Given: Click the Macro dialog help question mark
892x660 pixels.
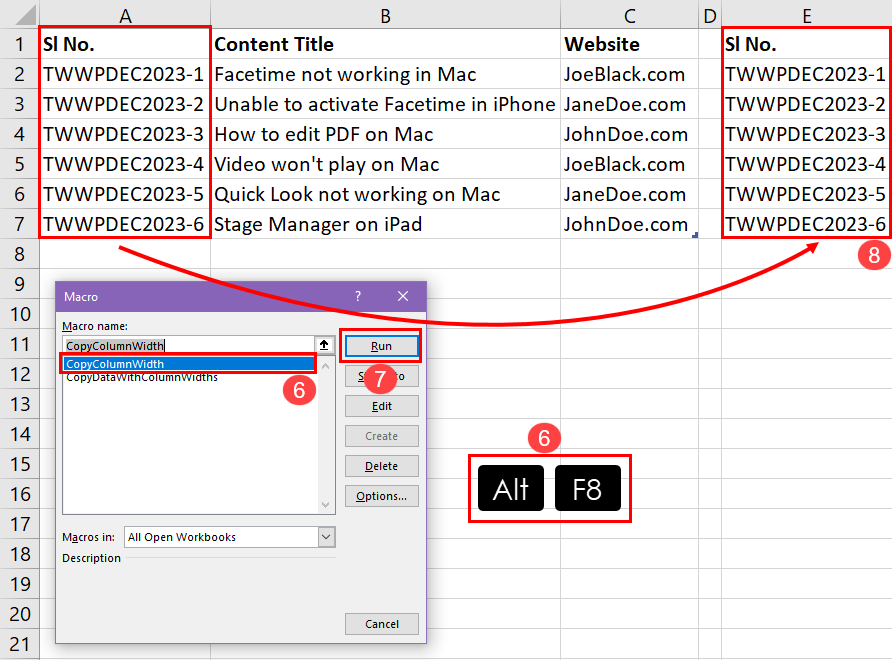Looking at the screenshot, I should click(x=357, y=296).
